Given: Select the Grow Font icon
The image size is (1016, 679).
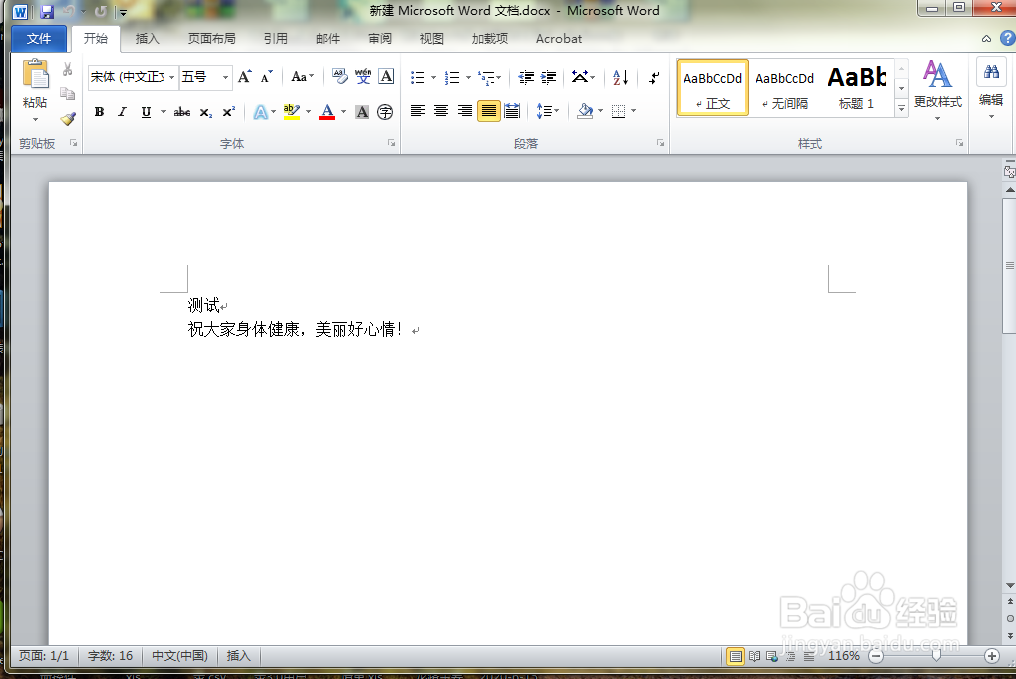Looking at the screenshot, I should pos(243,75).
